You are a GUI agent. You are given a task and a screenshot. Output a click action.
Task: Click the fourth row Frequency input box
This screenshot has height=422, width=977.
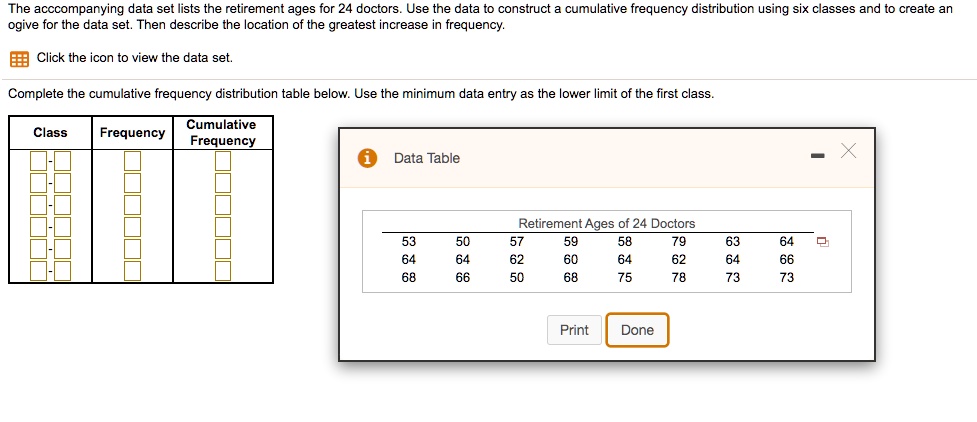[133, 227]
